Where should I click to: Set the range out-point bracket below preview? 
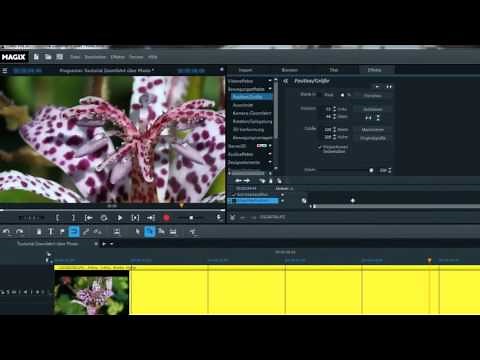click(x=73, y=218)
